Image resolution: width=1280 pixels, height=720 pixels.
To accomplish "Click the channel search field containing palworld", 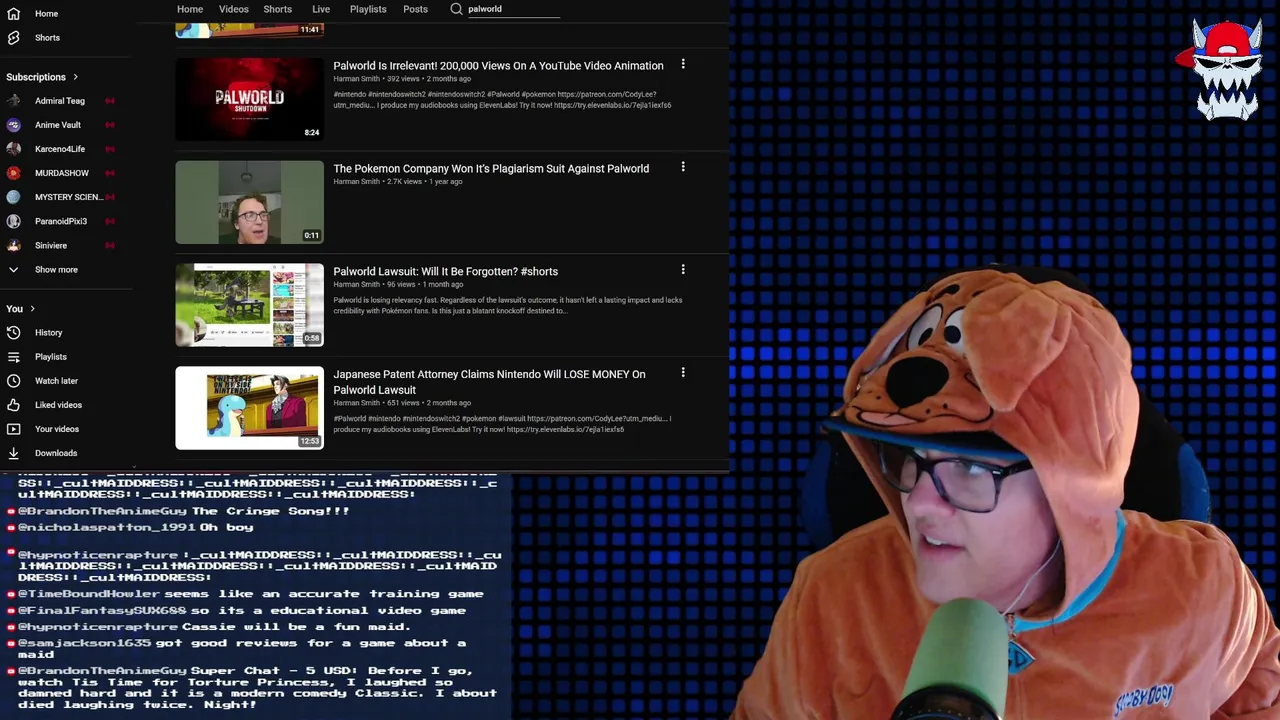I will [514, 9].
